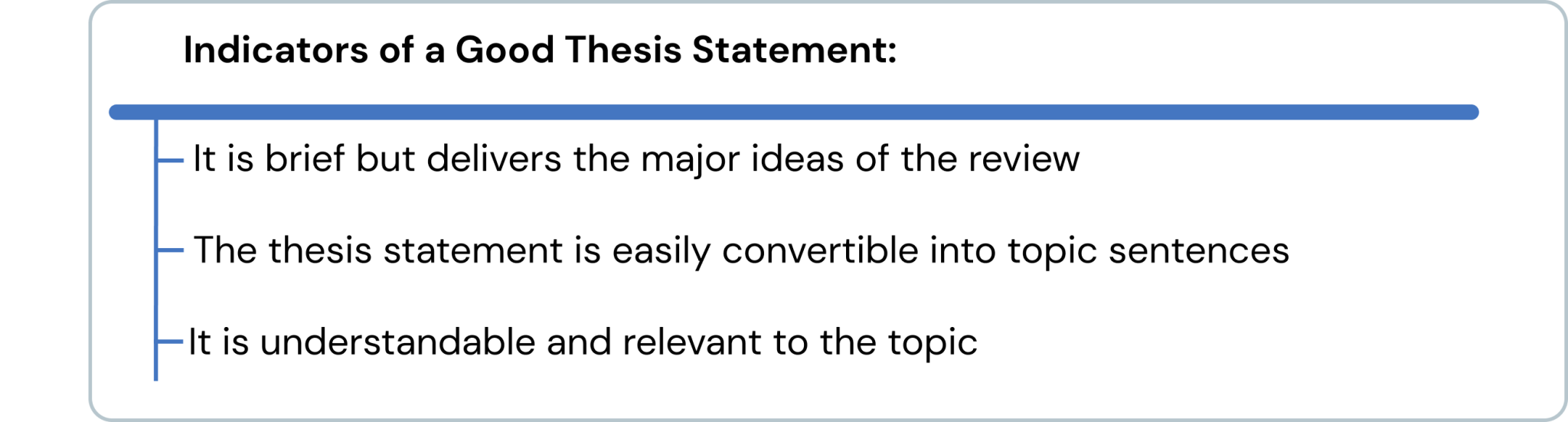Click the word 'relevant' in third point
This screenshot has width=1568, height=422.
[x=692, y=342]
